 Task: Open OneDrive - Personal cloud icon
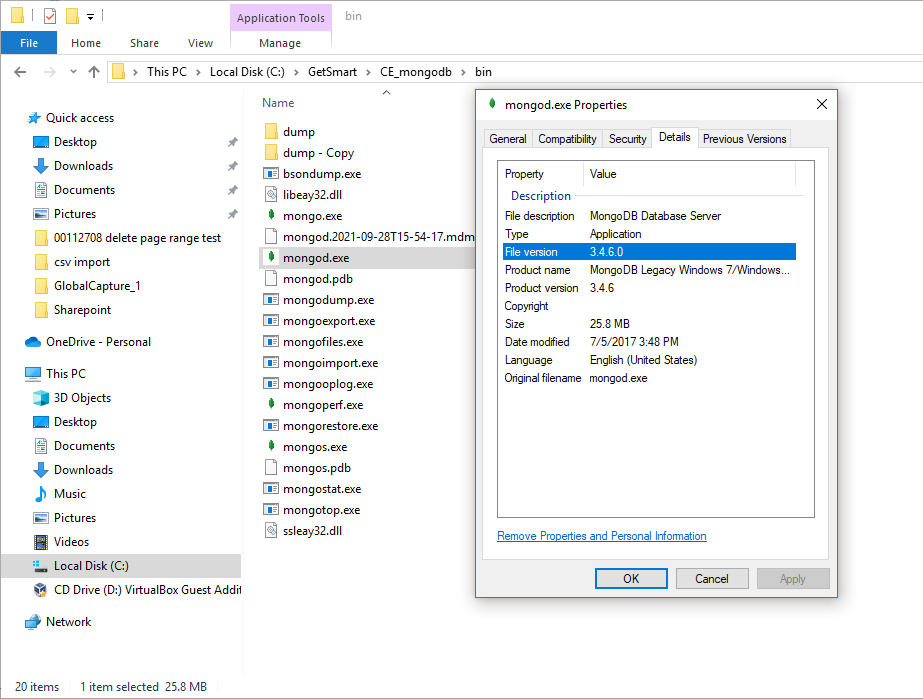click(x=33, y=342)
